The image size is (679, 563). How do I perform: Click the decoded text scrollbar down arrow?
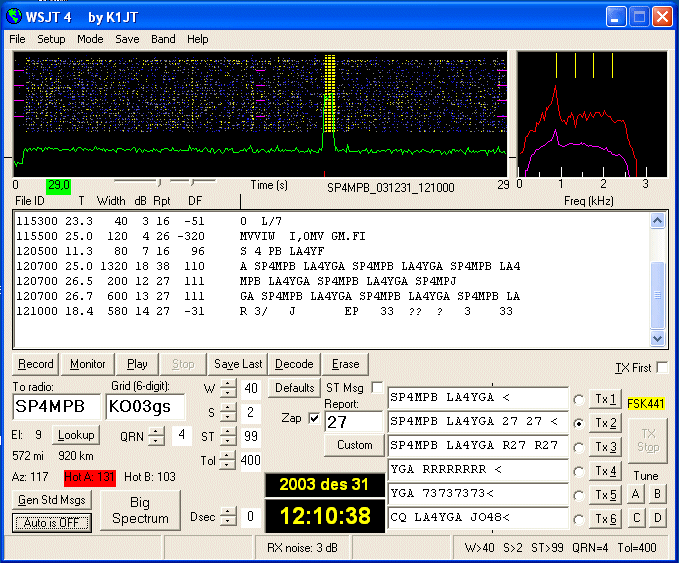(657, 338)
